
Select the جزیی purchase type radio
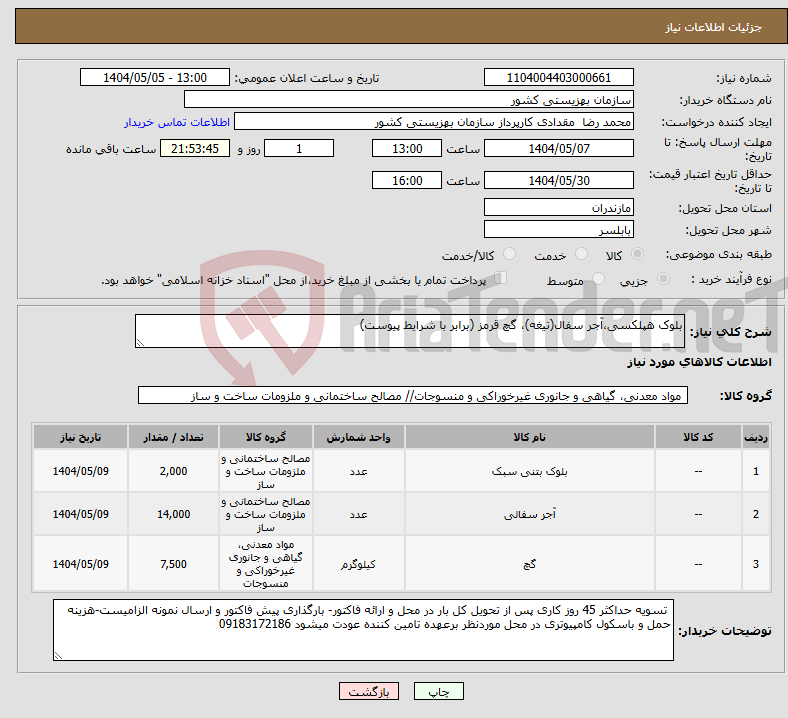pos(663,278)
